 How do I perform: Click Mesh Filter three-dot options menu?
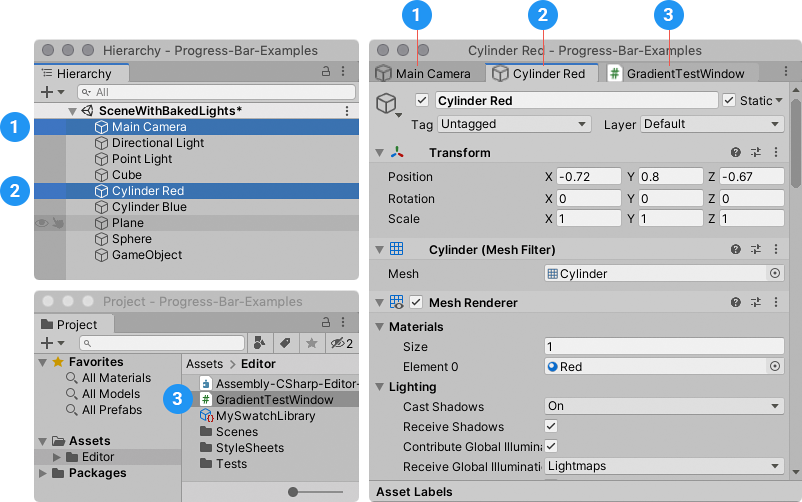(775, 250)
